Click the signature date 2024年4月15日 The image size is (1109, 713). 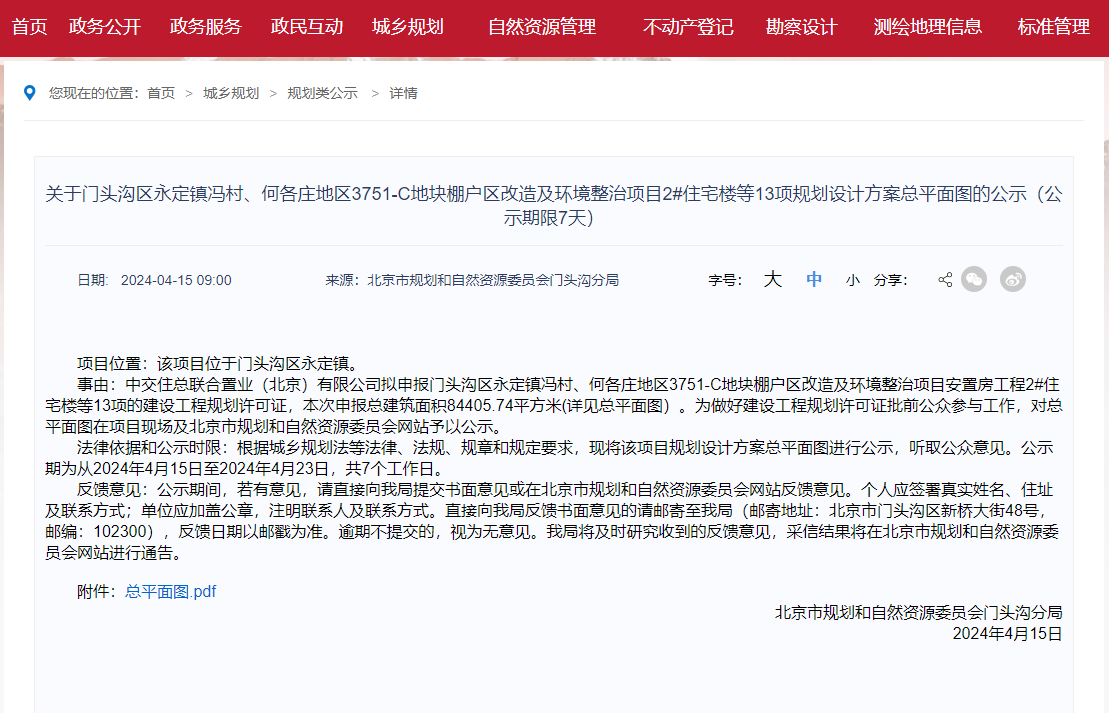pos(1007,633)
